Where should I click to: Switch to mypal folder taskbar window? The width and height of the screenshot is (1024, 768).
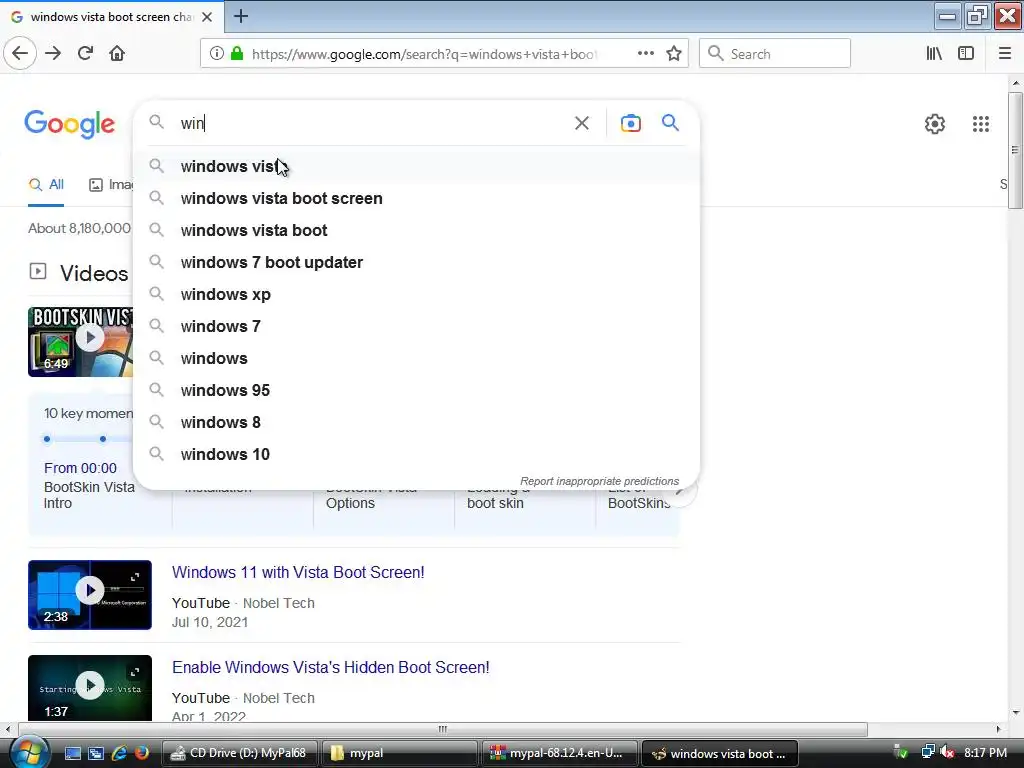point(398,753)
